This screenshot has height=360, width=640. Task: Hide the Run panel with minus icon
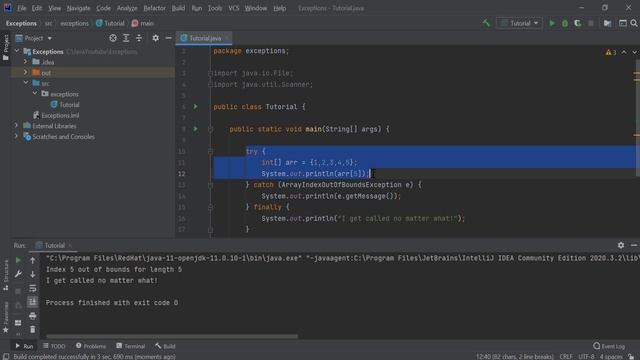tap(634, 245)
